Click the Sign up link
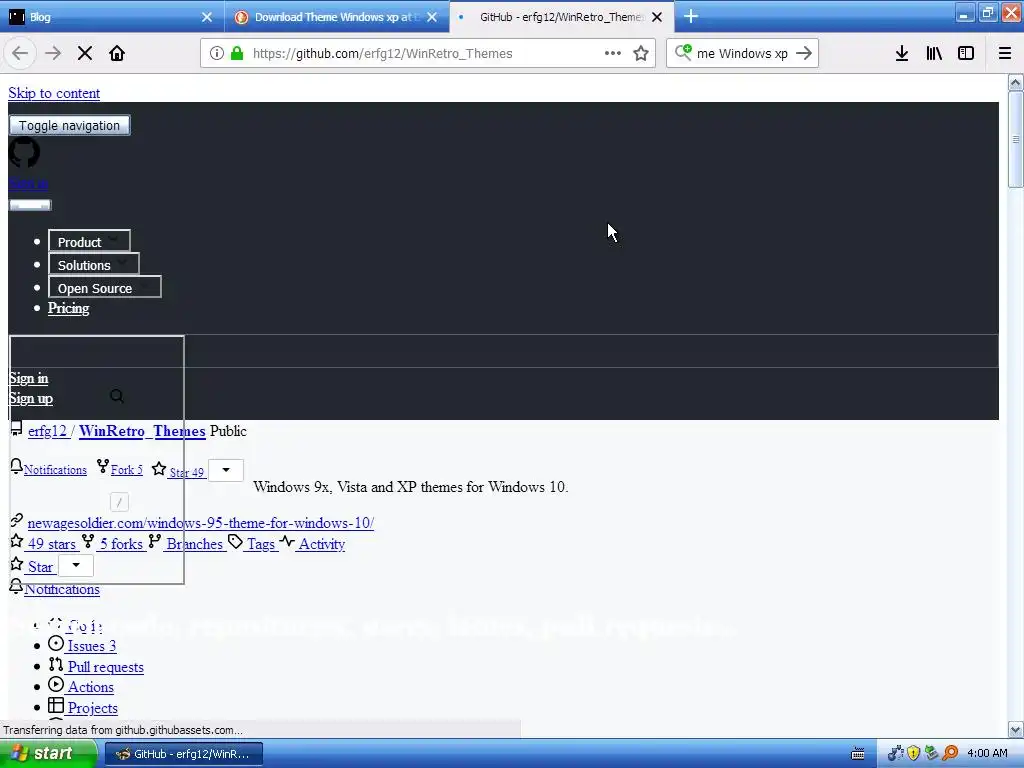 tap(31, 398)
